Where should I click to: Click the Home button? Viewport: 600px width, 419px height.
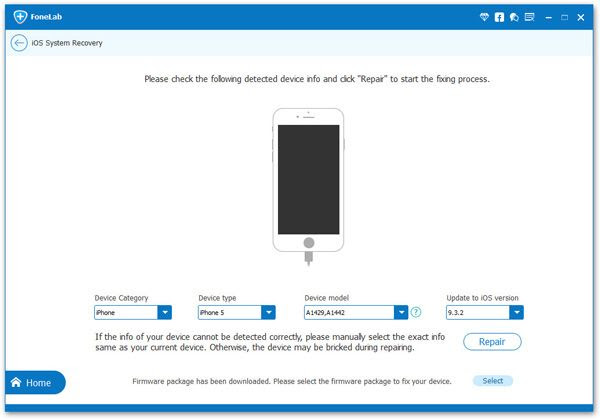tap(34, 382)
